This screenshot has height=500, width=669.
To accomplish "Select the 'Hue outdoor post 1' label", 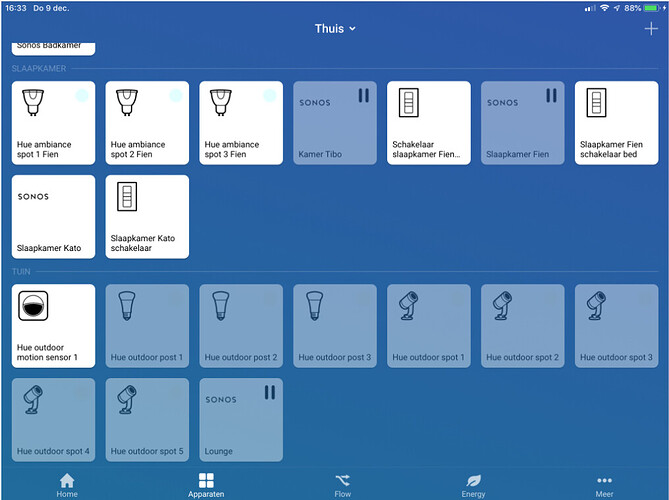I will point(146,358).
